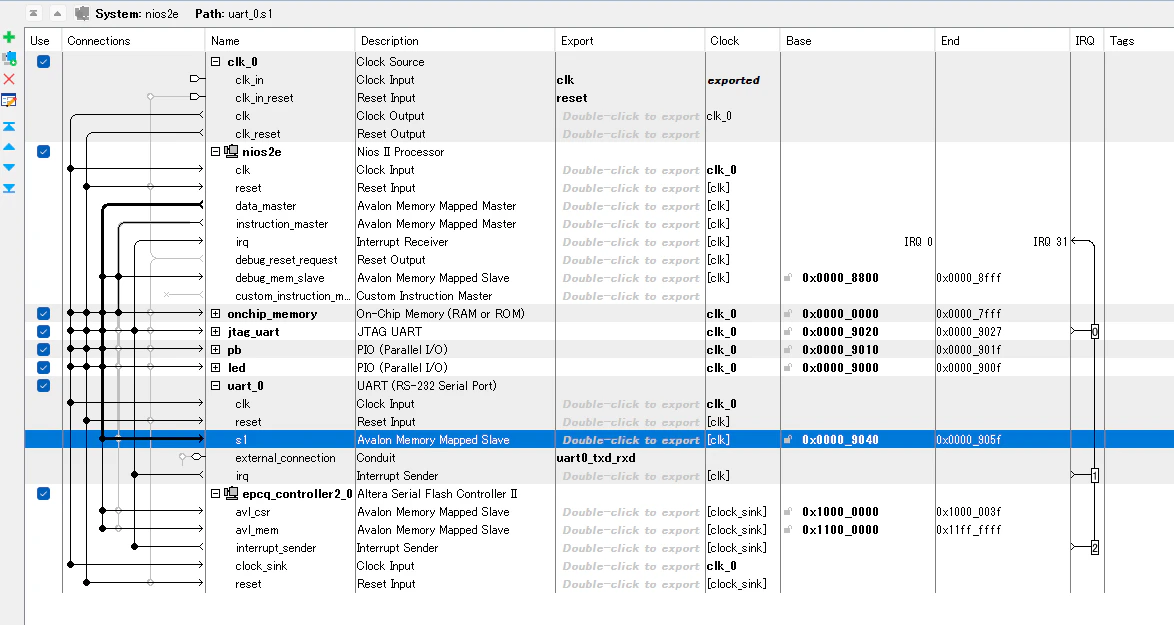Click the Clock column header

pos(743,41)
